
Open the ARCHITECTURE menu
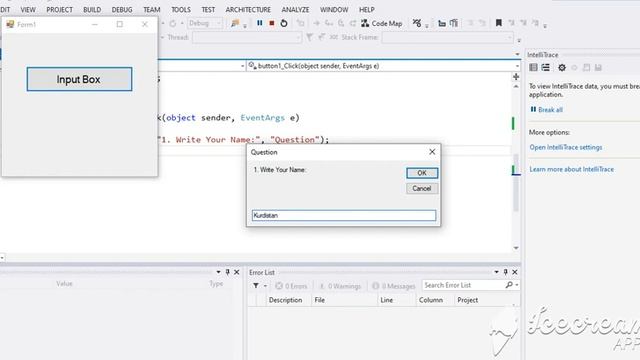coord(248,9)
